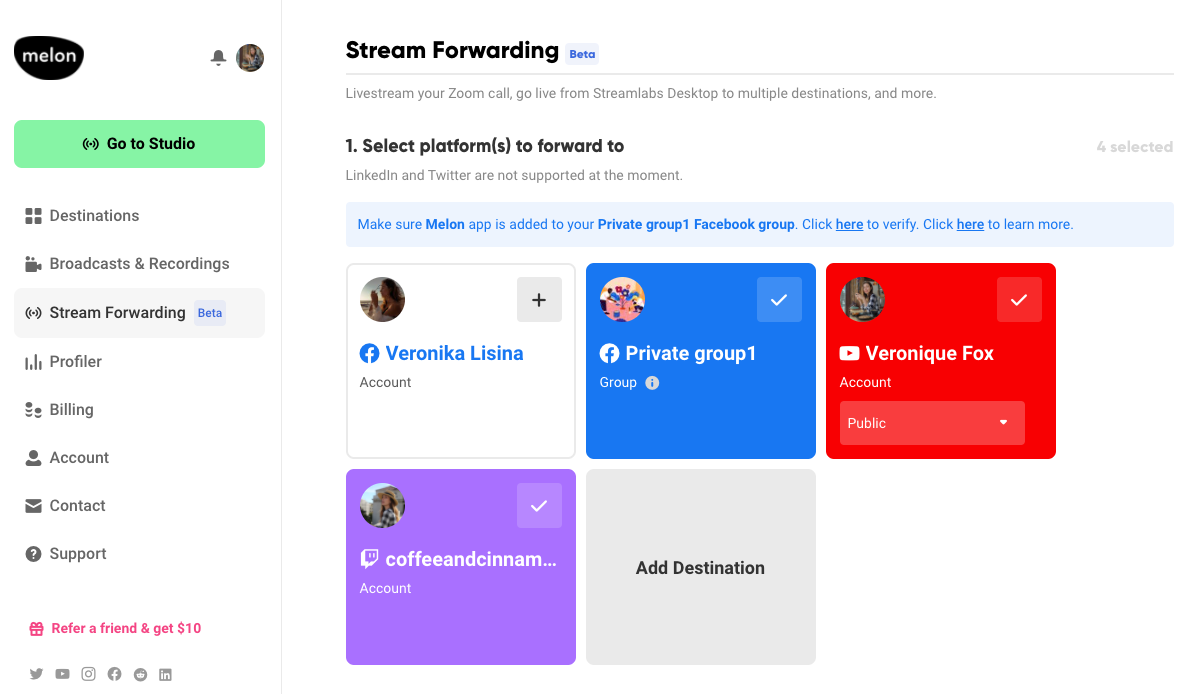Click the Support question mark icon
This screenshot has width=1191, height=694.
point(33,554)
